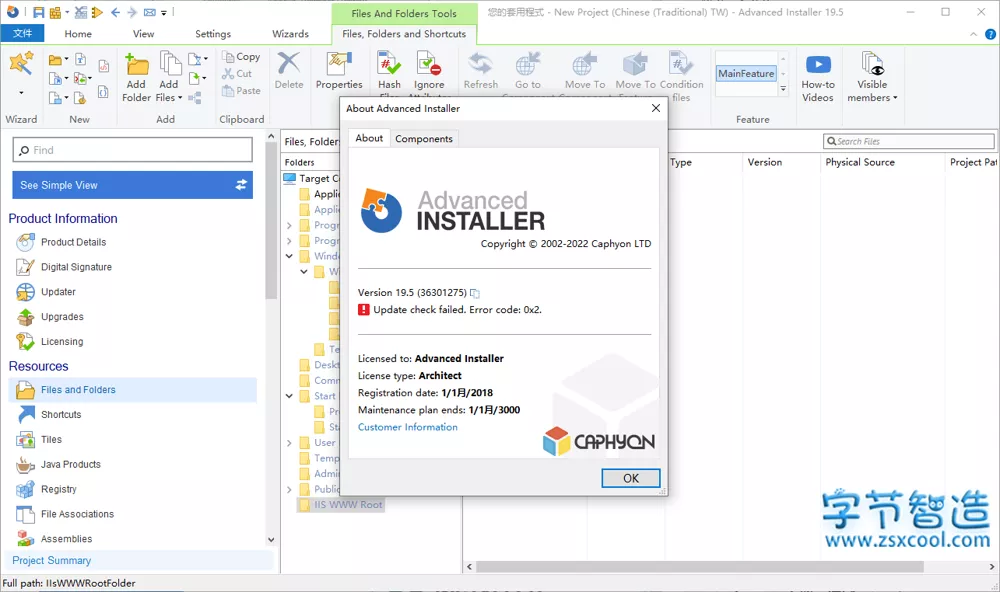Open the Customer Information link
This screenshot has width=1000, height=592.
pyautogui.click(x=408, y=427)
